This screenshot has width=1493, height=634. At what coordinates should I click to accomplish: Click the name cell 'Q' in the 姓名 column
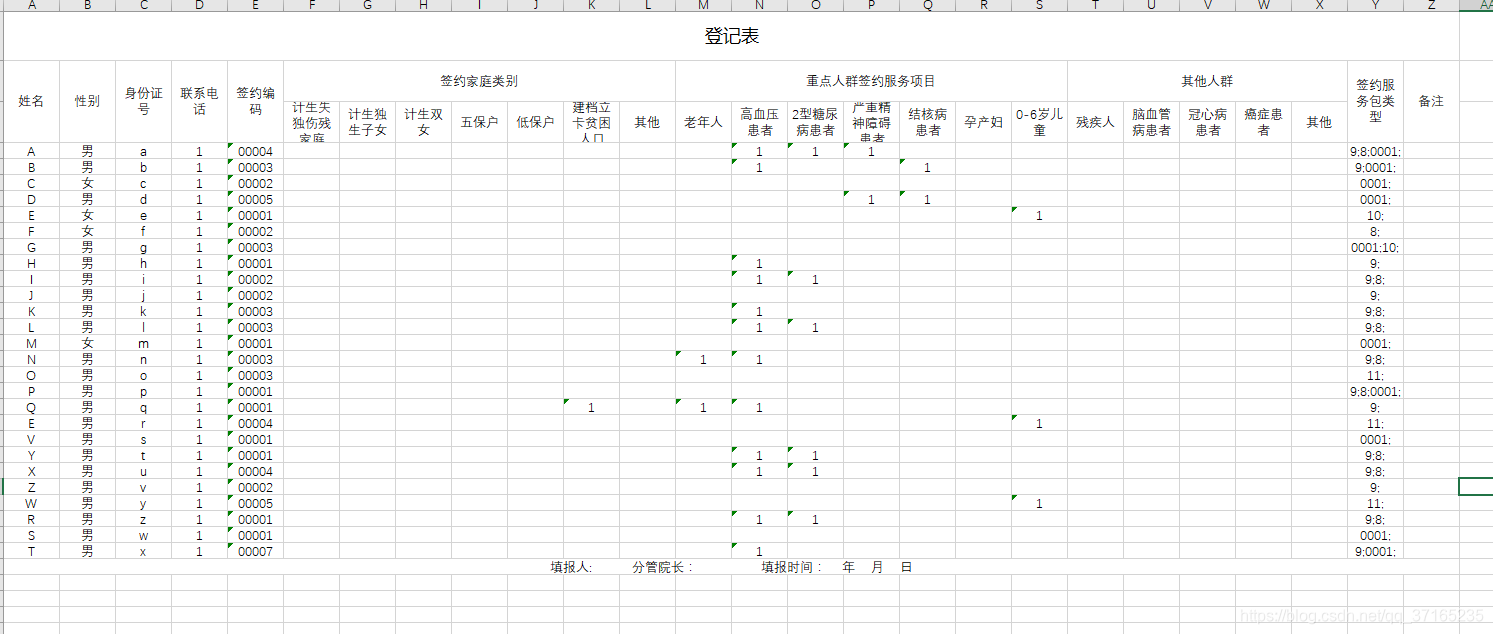(31, 407)
